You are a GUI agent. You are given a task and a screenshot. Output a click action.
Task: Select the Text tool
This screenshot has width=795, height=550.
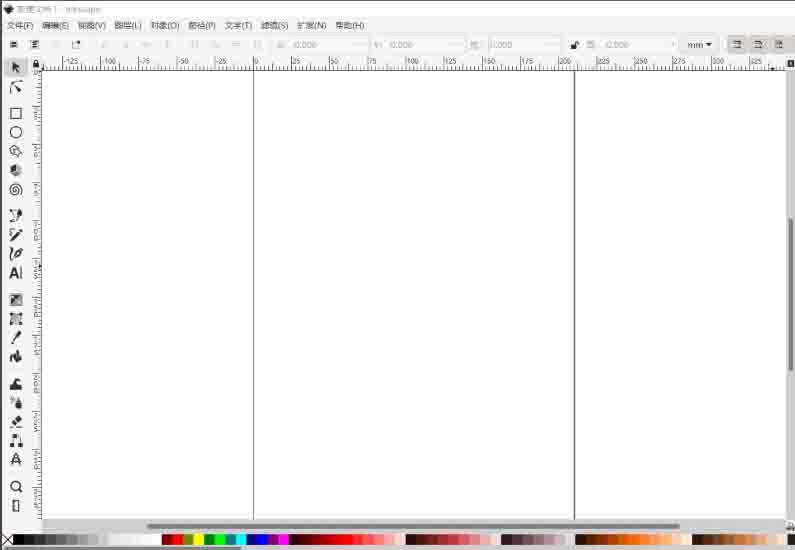click(16, 273)
